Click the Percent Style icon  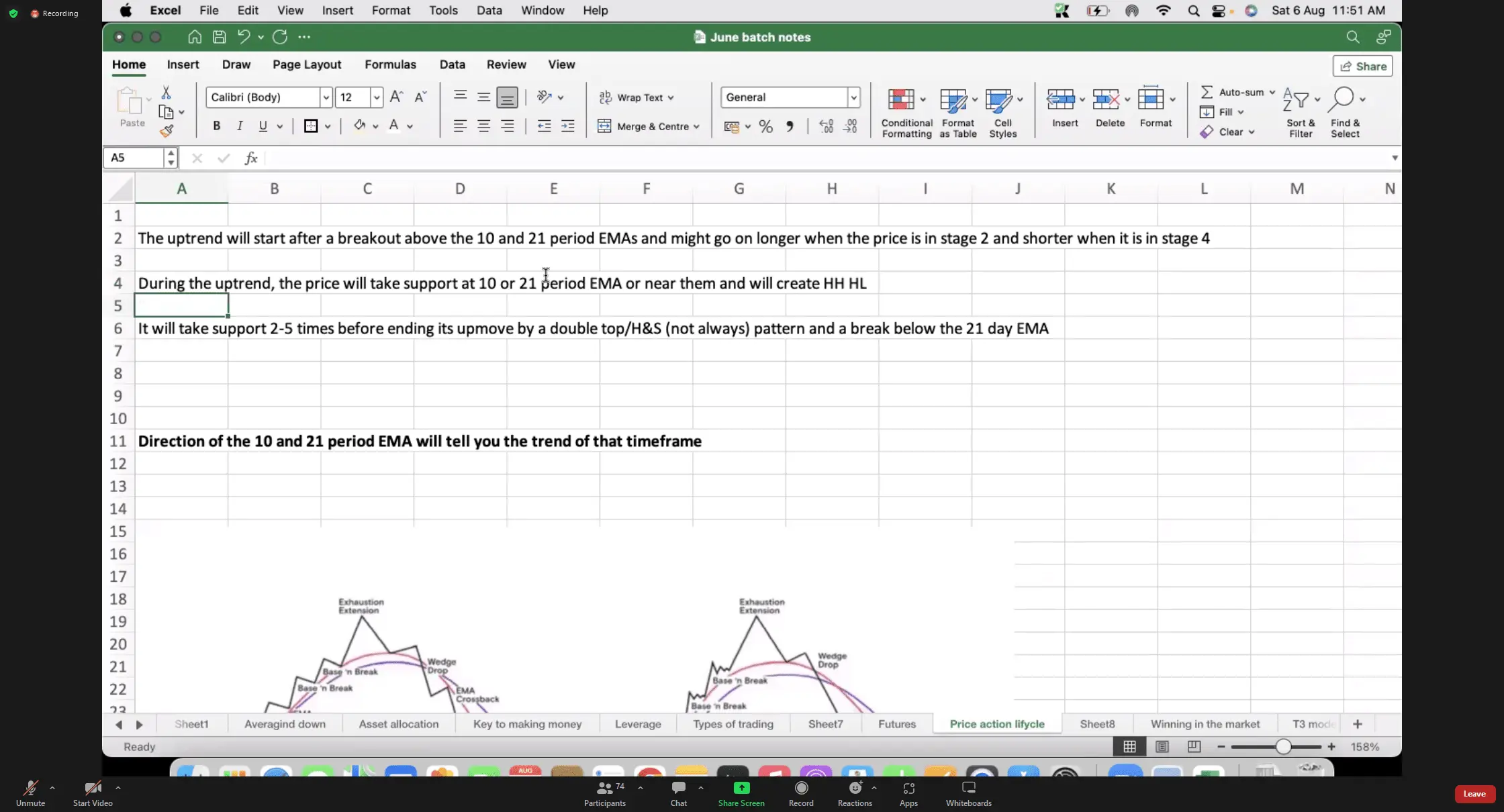(x=765, y=126)
